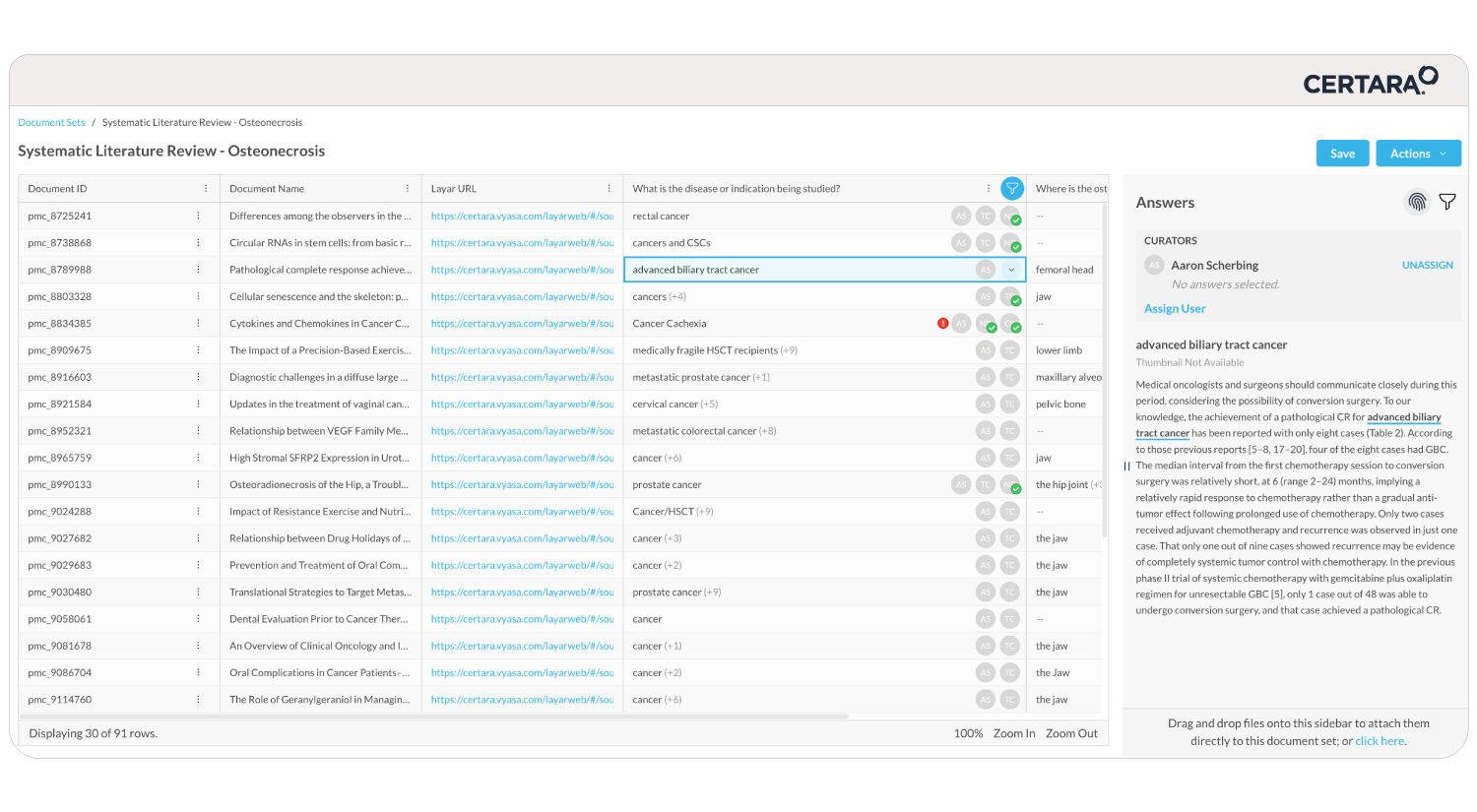Screen dimensions: 1477x812
Task: Open row menu for pmc_8725241
Action: [x=198, y=216]
